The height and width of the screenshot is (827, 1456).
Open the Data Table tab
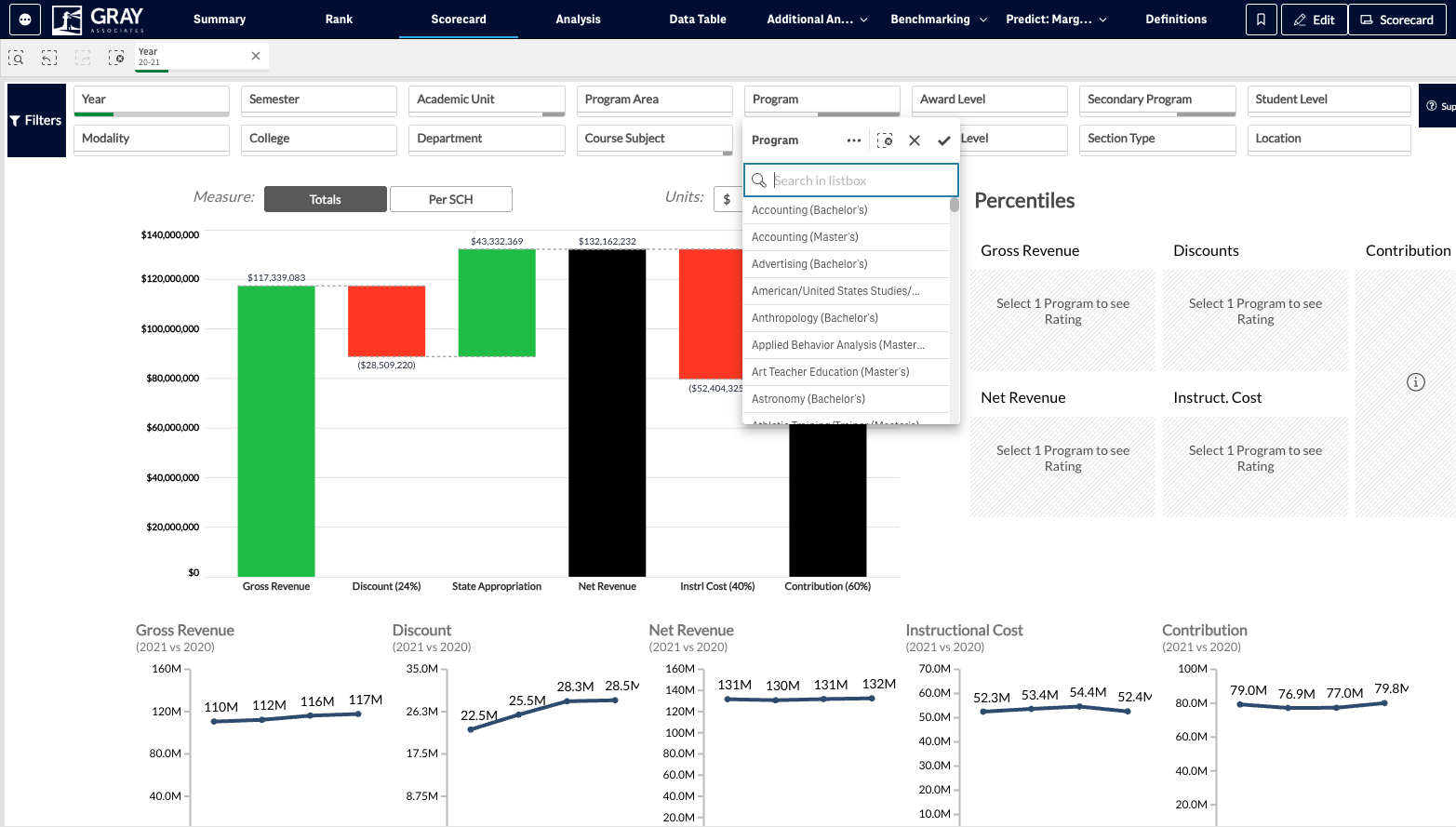point(698,19)
